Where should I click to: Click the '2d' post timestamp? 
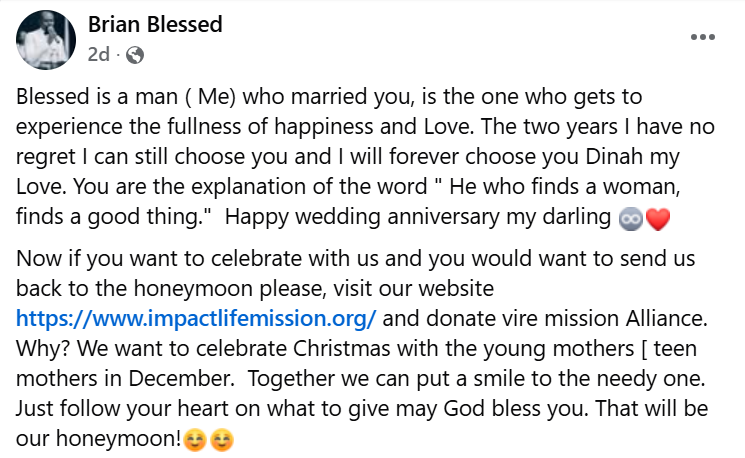tap(98, 55)
